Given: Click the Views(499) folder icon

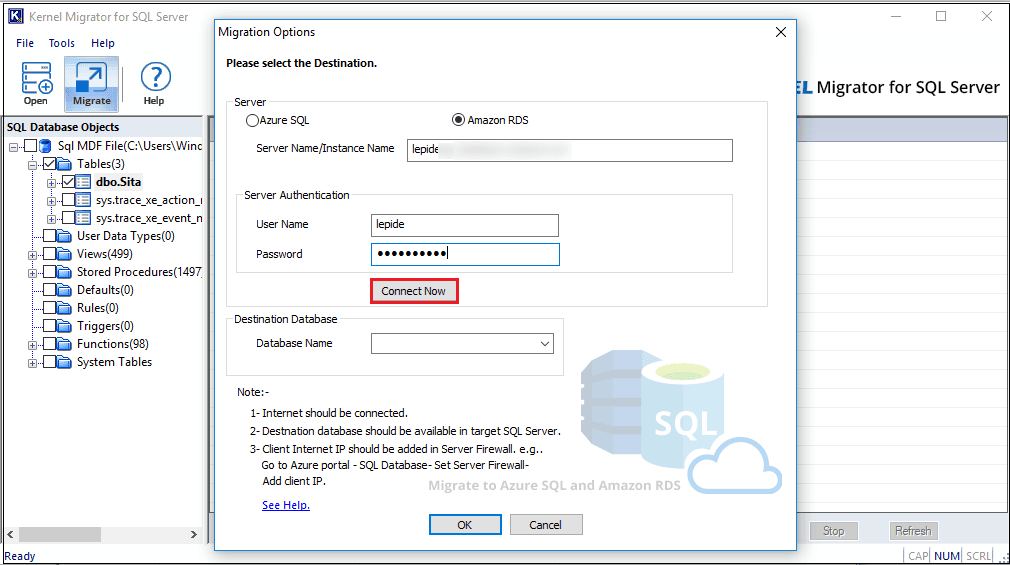Looking at the screenshot, I should (x=64, y=254).
